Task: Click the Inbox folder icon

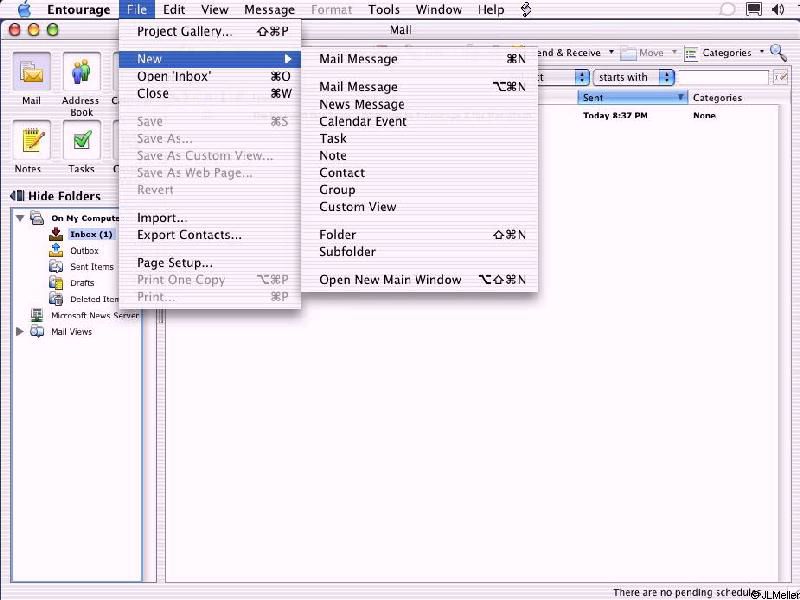Action: point(56,234)
